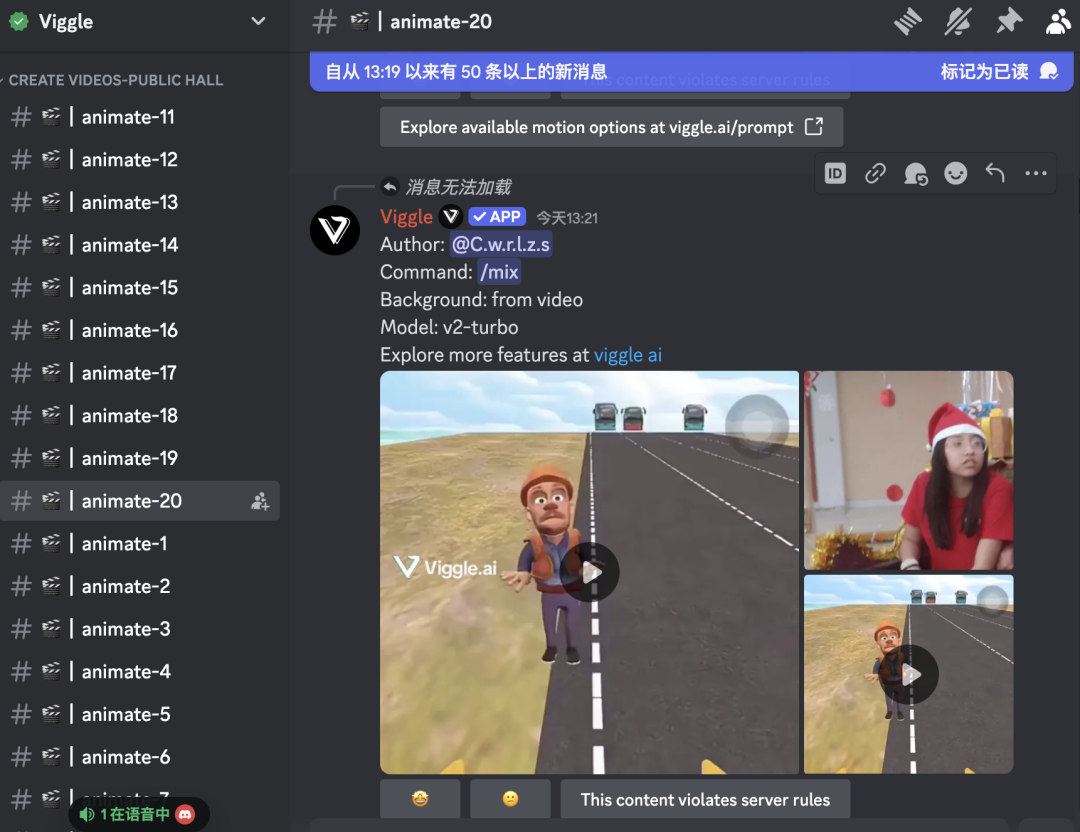
Task: Click the message timestamp 今天13:21
Action: tap(568, 218)
